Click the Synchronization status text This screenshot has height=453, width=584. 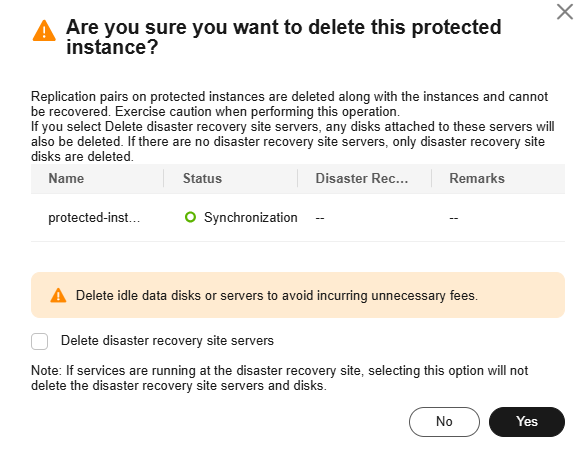pyautogui.click(x=251, y=218)
